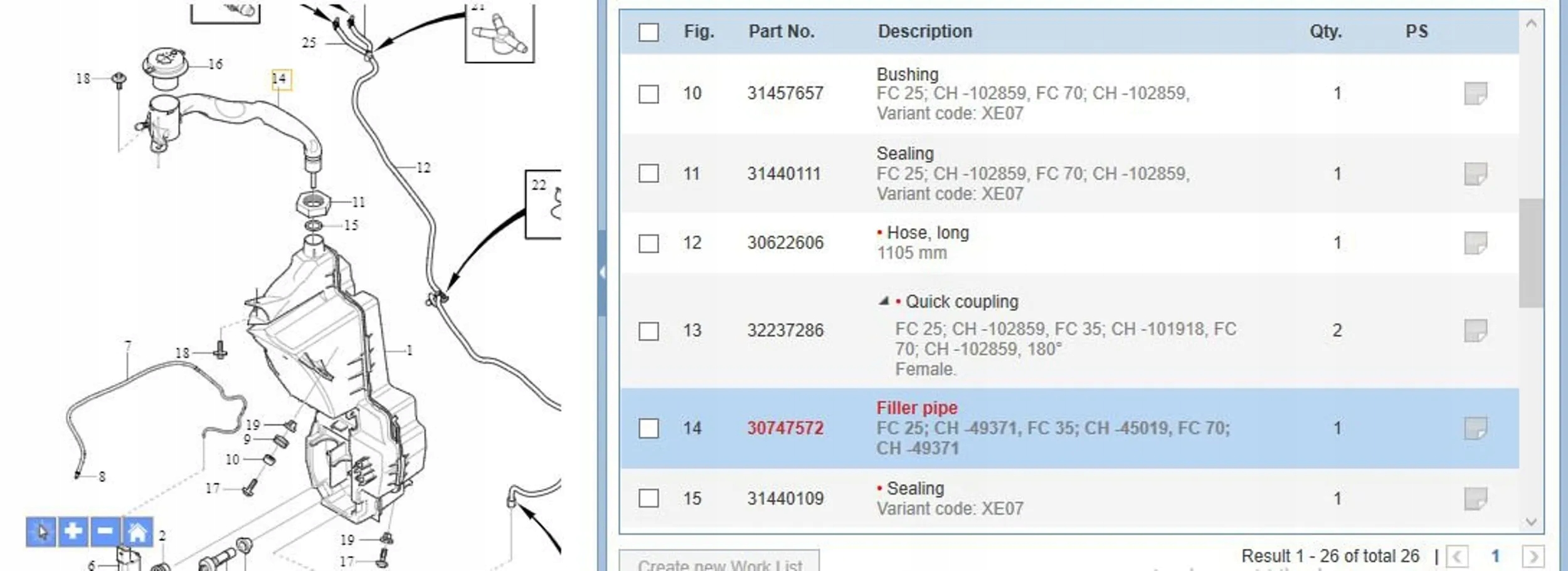Zoom in on the parts diagram
Viewport: 1568px width, 571px height.
[73, 532]
